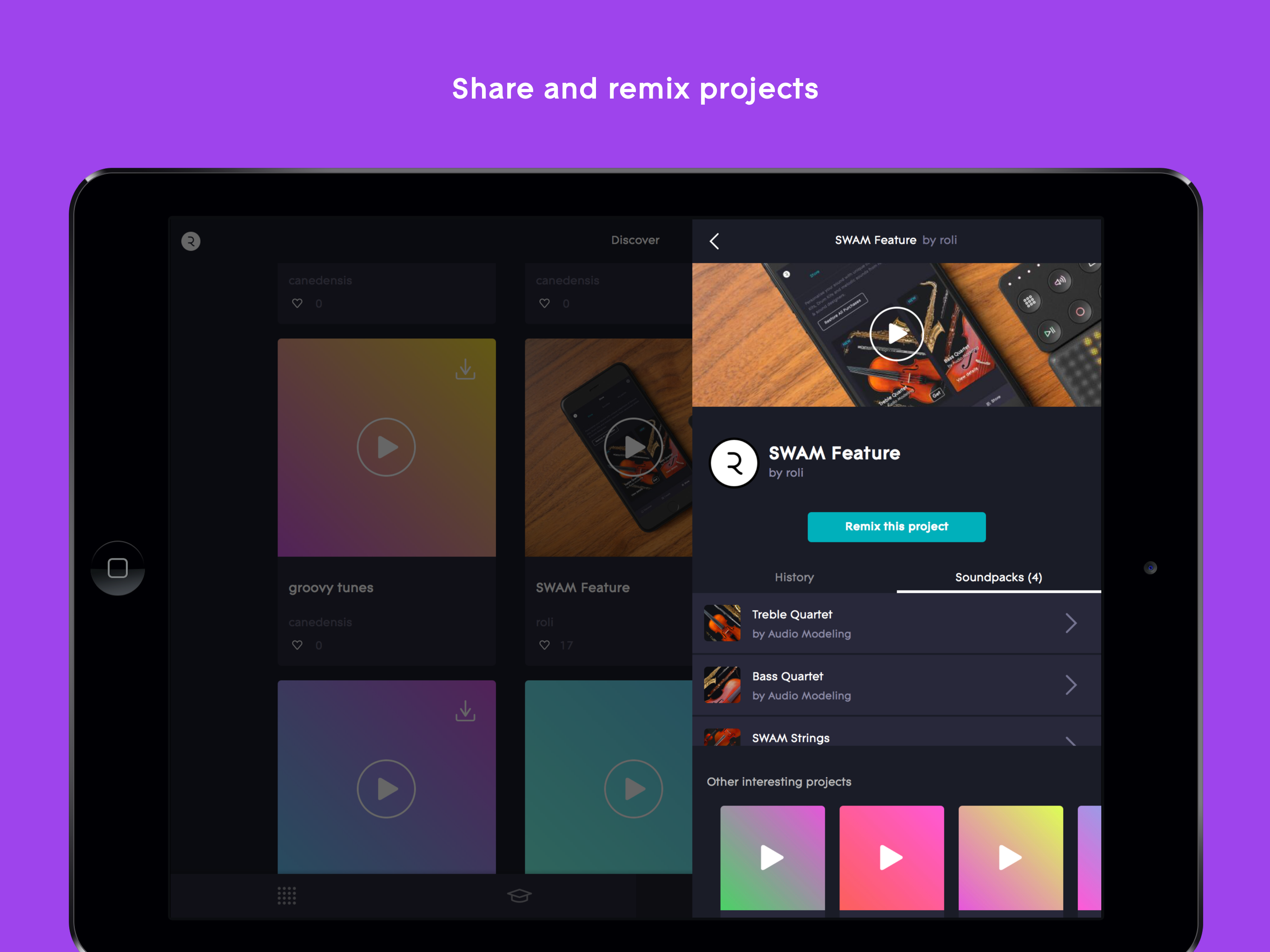
Task: Like the SWAM Feature project with 17 hearts
Action: point(545,645)
